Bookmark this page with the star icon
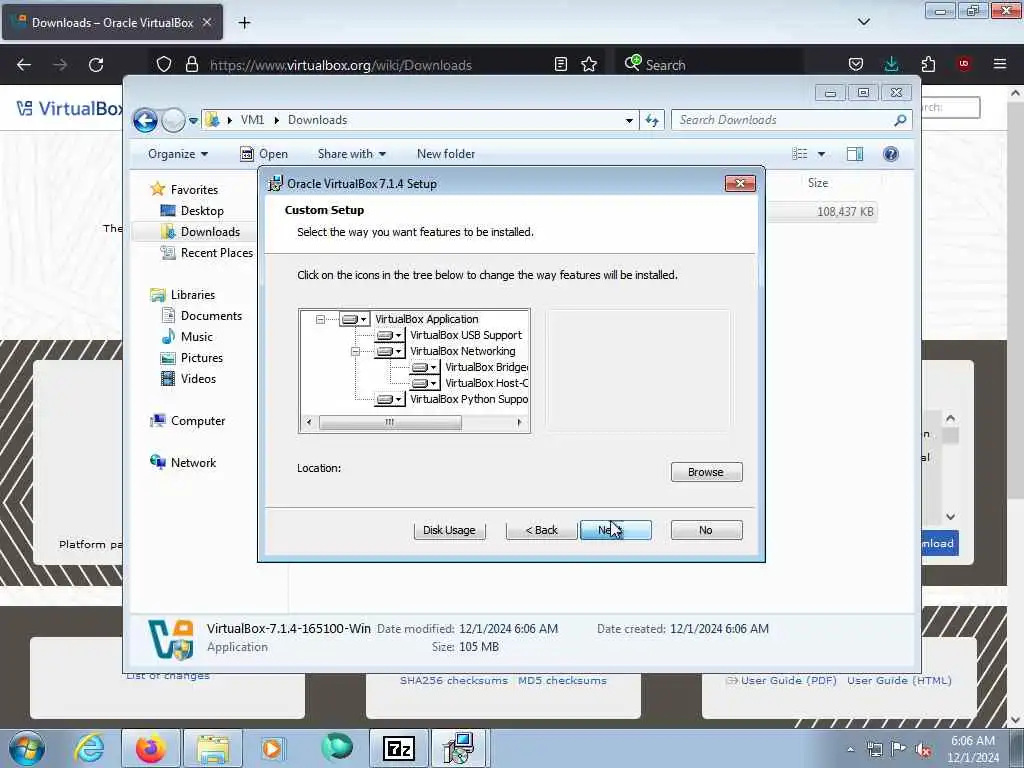The height and width of the screenshot is (768, 1024). [x=589, y=64]
